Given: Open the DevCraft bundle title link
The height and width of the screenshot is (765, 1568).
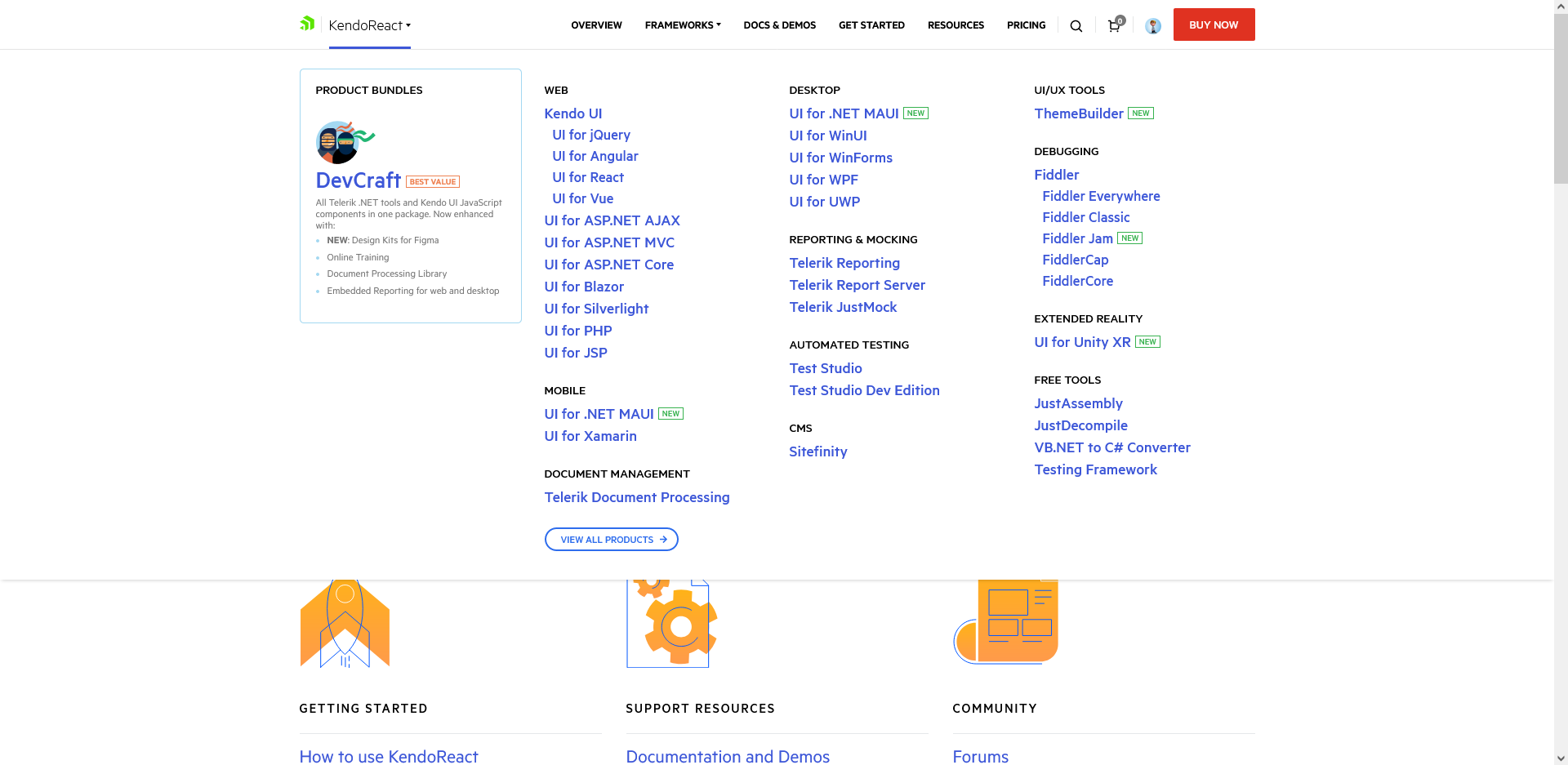Looking at the screenshot, I should click(x=358, y=180).
